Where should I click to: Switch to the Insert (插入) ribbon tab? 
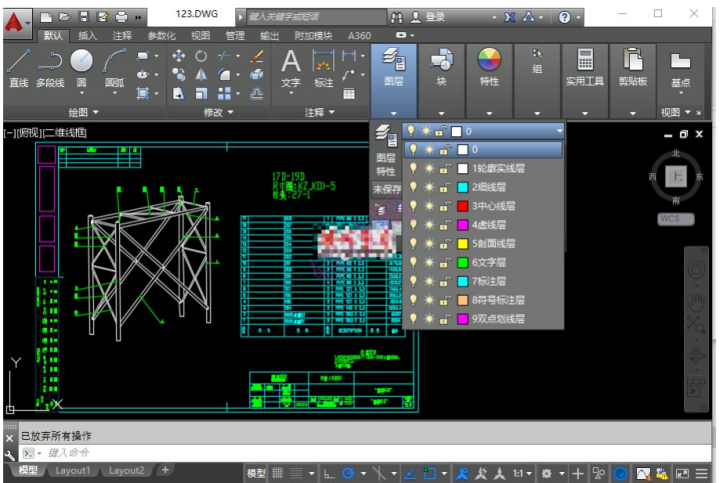(87, 35)
